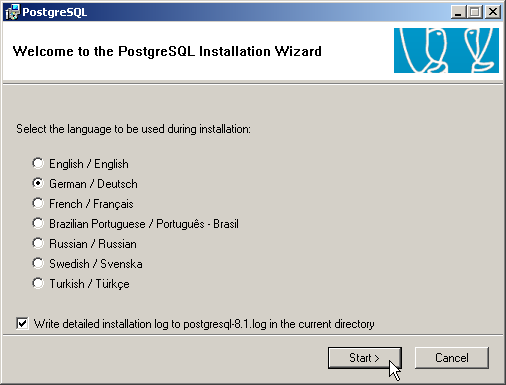The width and height of the screenshot is (506, 385).
Task: Close the PostgreSQL installer window
Action: click(x=493, y=12)
